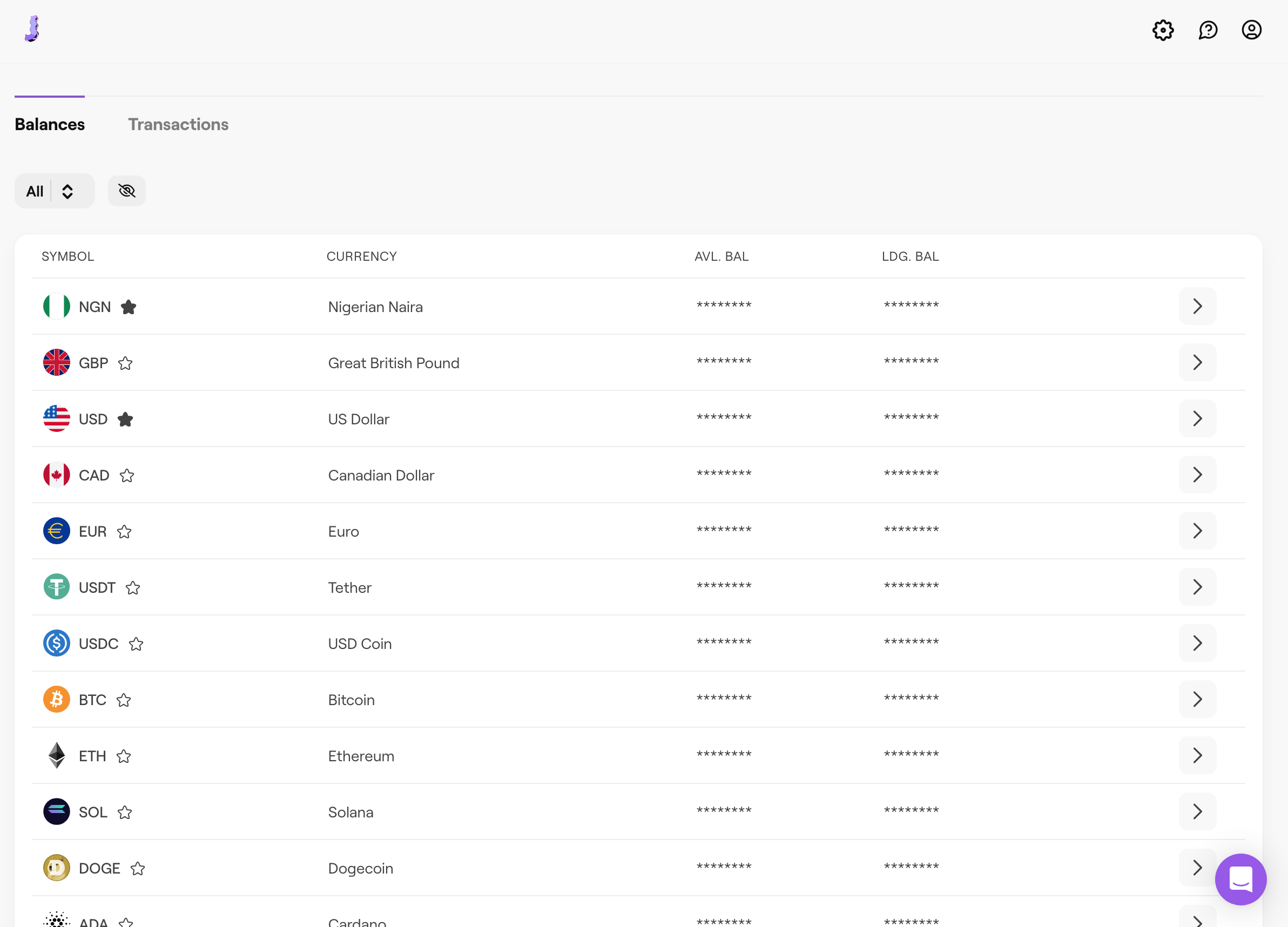Toggle balance visibility with eye icon
The image size is (1288, 927).
127,191
